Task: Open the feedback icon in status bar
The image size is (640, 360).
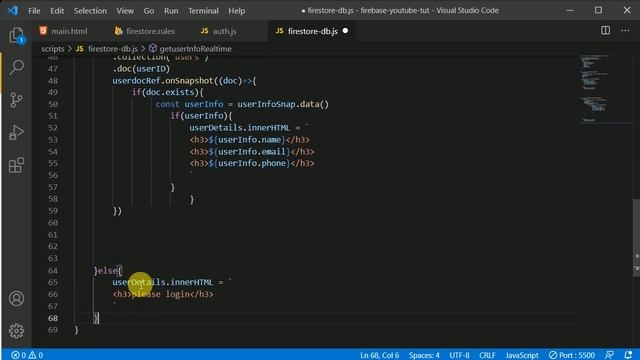Action: tap(609, 355)
